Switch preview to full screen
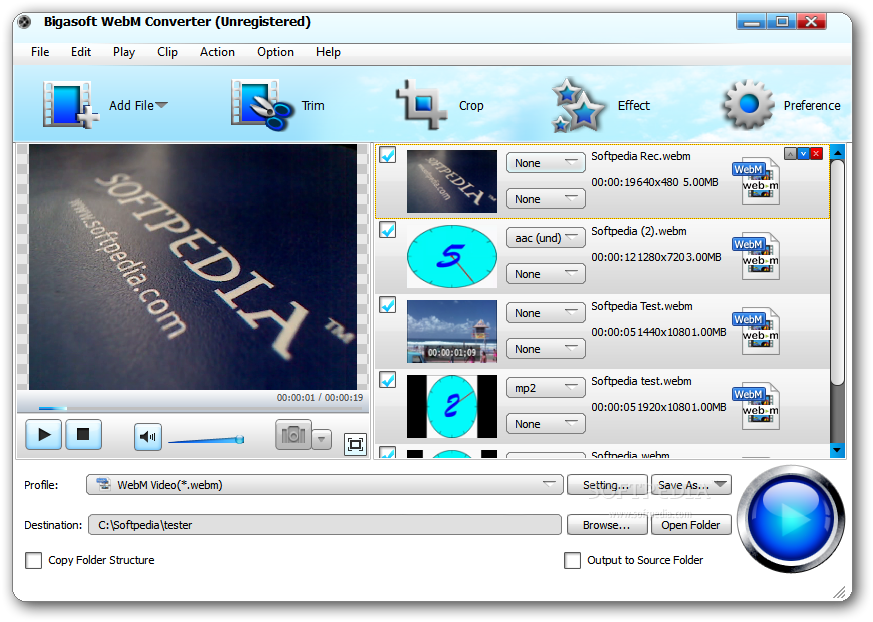The image size is (873, 622). tap(355, 444)
